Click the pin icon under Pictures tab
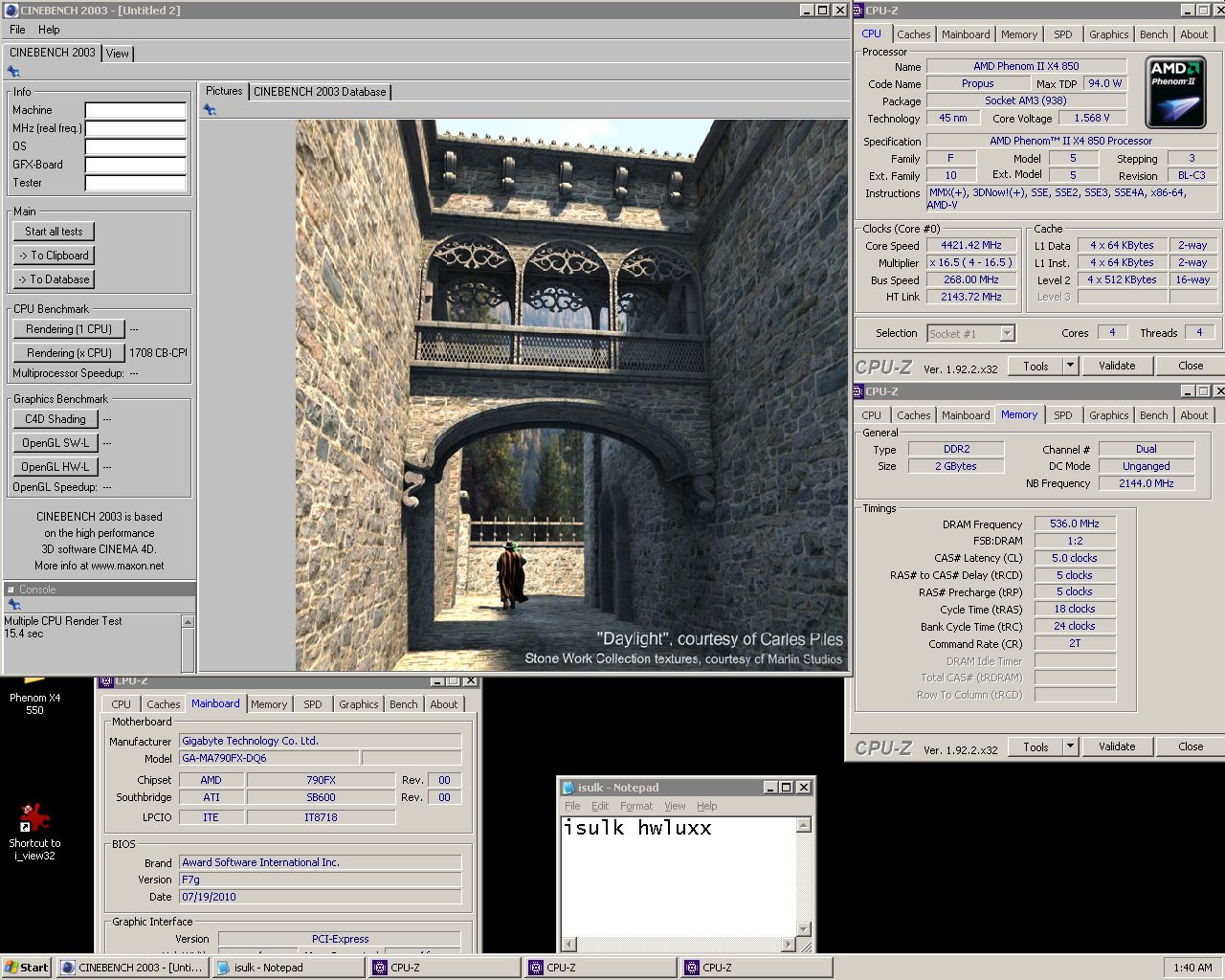The width and height of the screenshot is (1225, 980). pyautogui.click(x=210, y=110)
